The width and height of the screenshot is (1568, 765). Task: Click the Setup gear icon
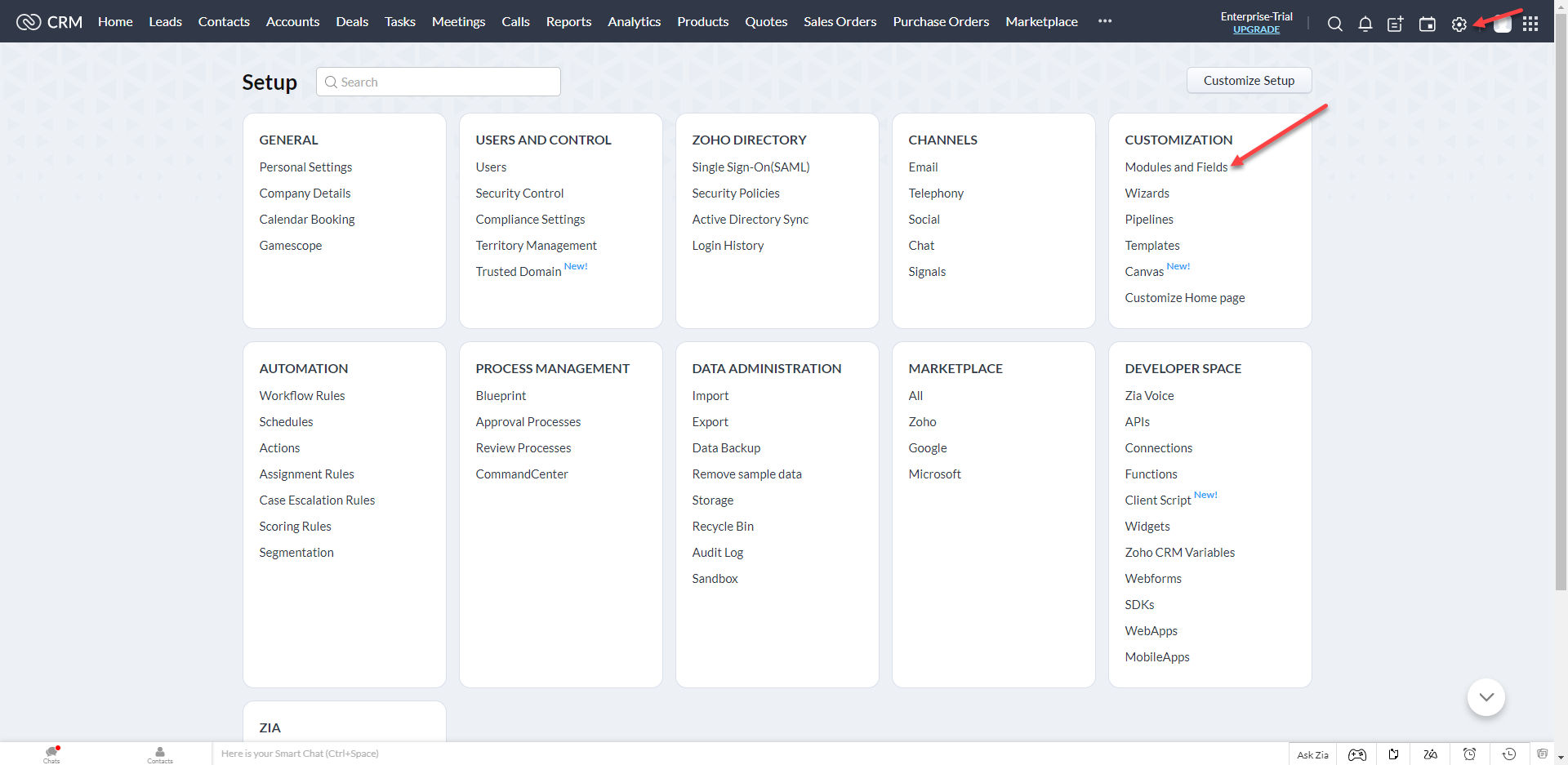click(x=1459, y=24)
